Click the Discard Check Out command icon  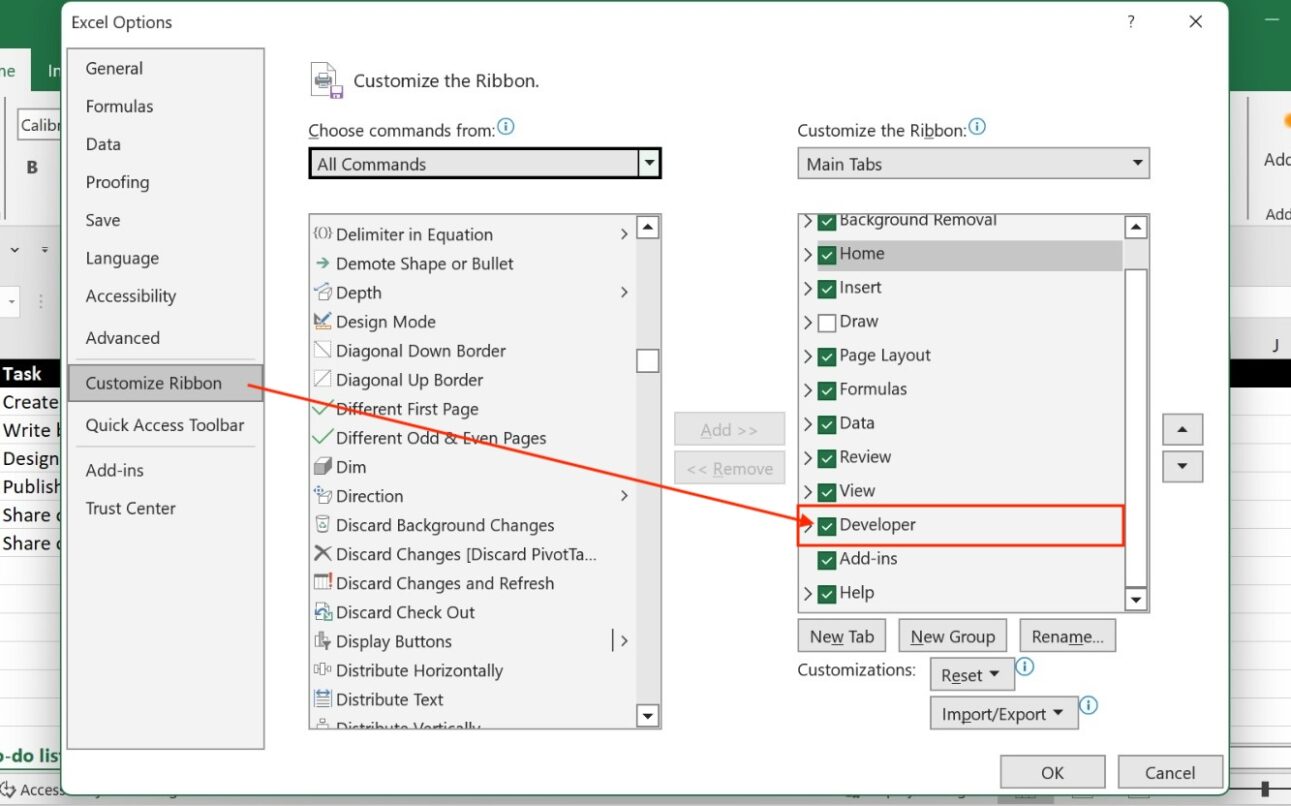[322, 611]
